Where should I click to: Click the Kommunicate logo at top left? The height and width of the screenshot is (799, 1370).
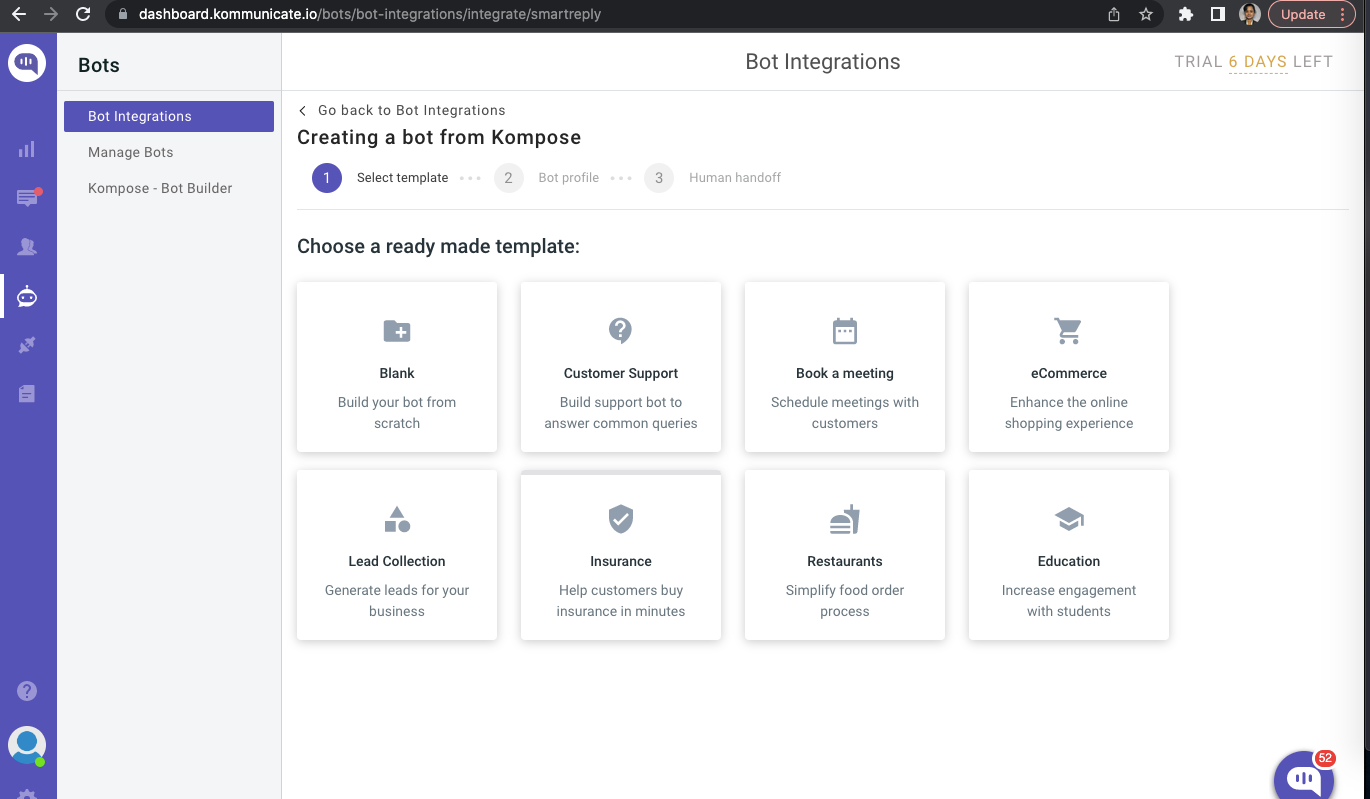coord(27,63)
